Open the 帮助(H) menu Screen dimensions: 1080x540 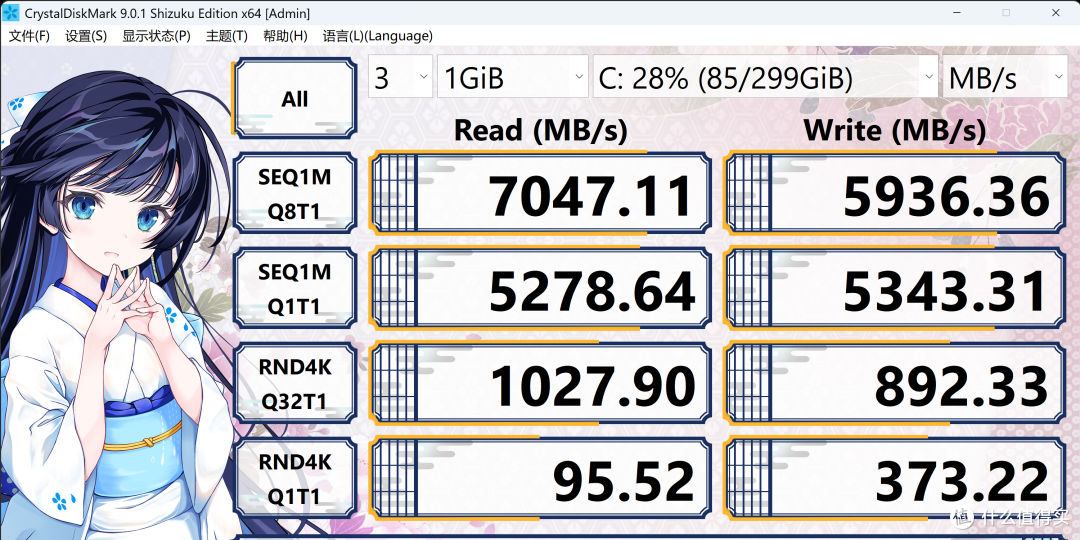click(x=285, y=36)
